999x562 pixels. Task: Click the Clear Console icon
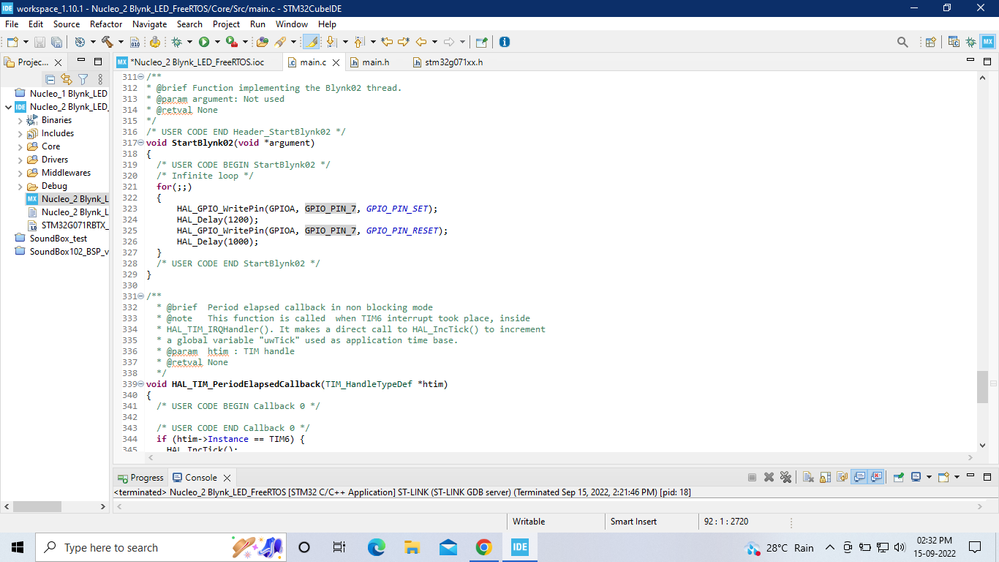click(x=809, y=477)
